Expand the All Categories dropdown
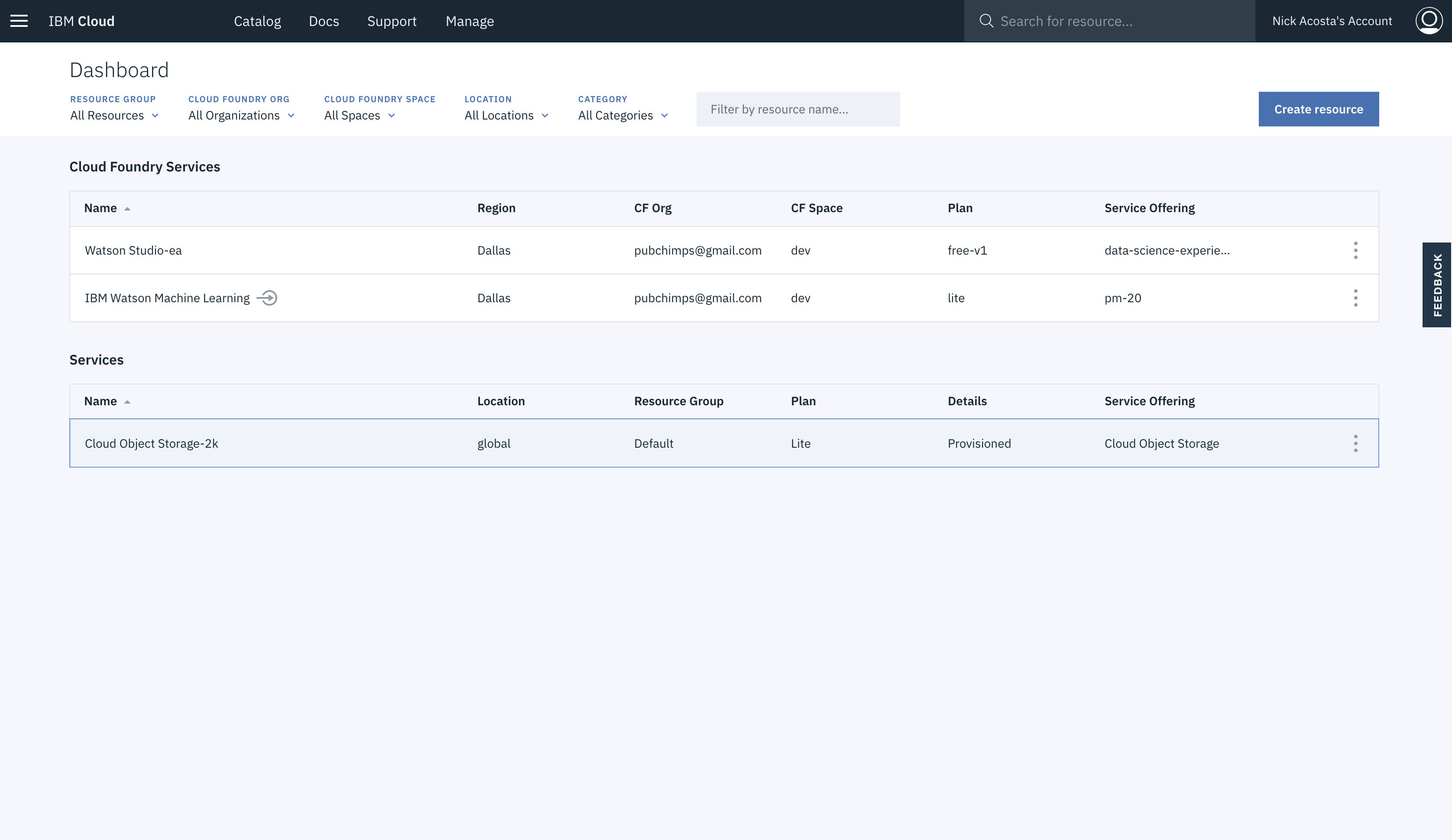The height and width of the screenshot is (840, 1452). click(623, 115)
